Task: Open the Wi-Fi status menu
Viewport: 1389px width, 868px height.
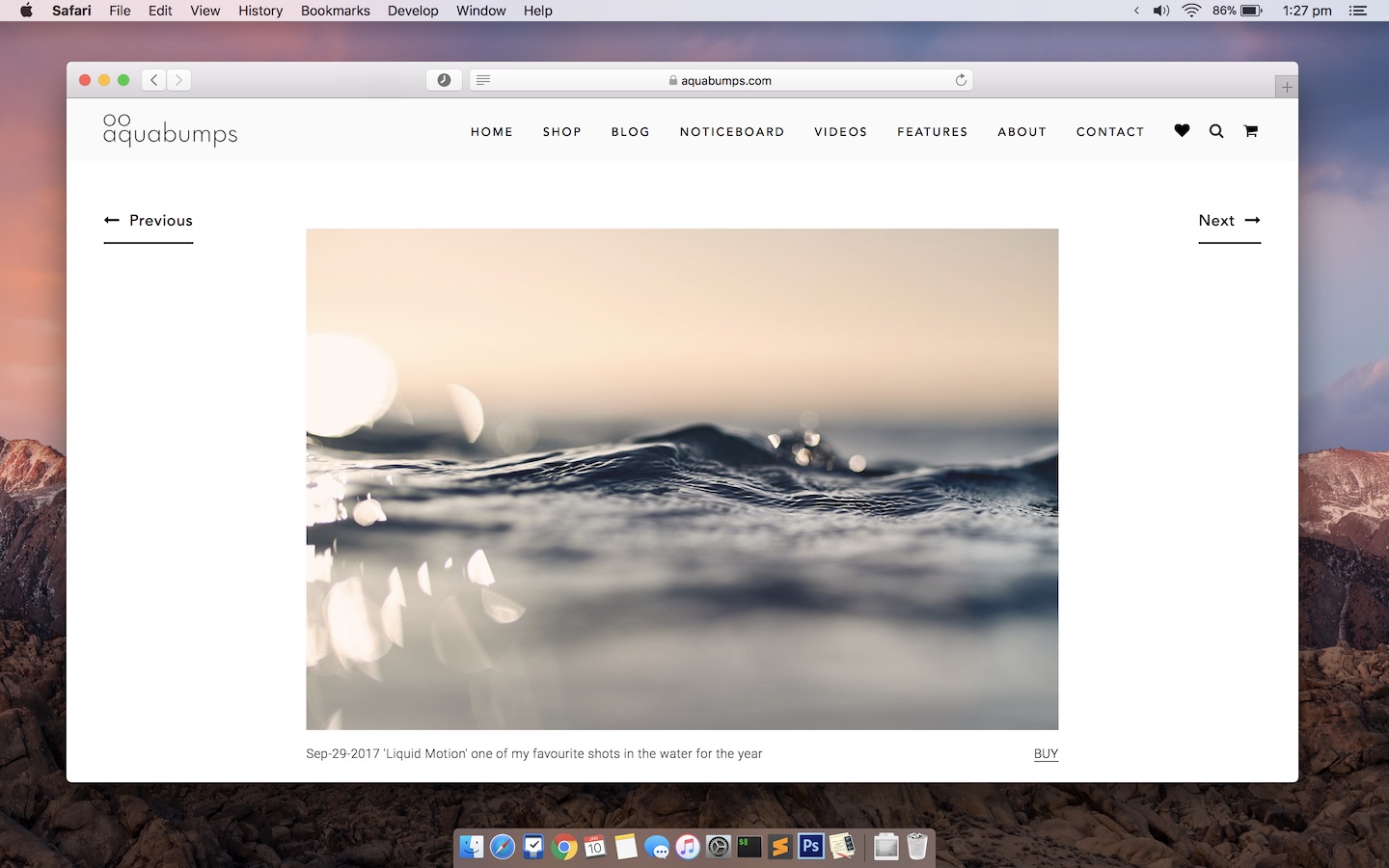Action: coord(1191,11)
